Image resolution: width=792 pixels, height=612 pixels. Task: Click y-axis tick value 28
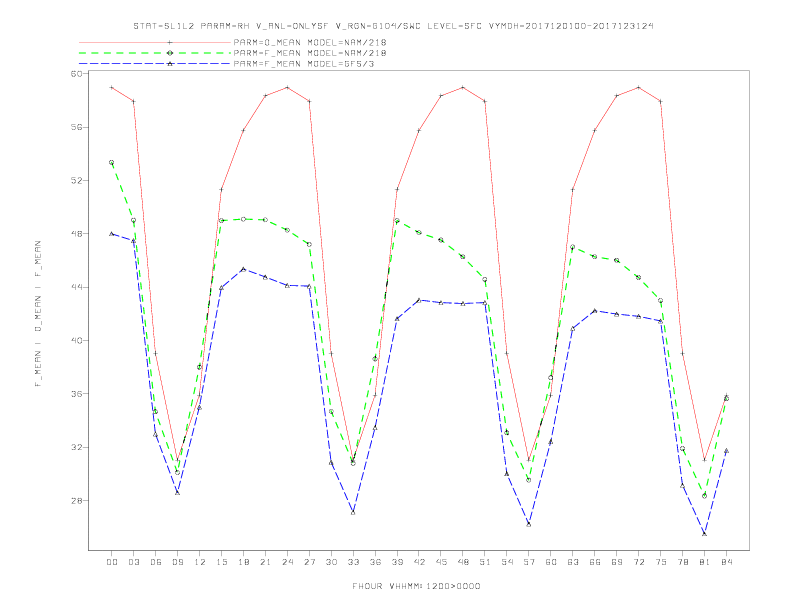point(76,500)
